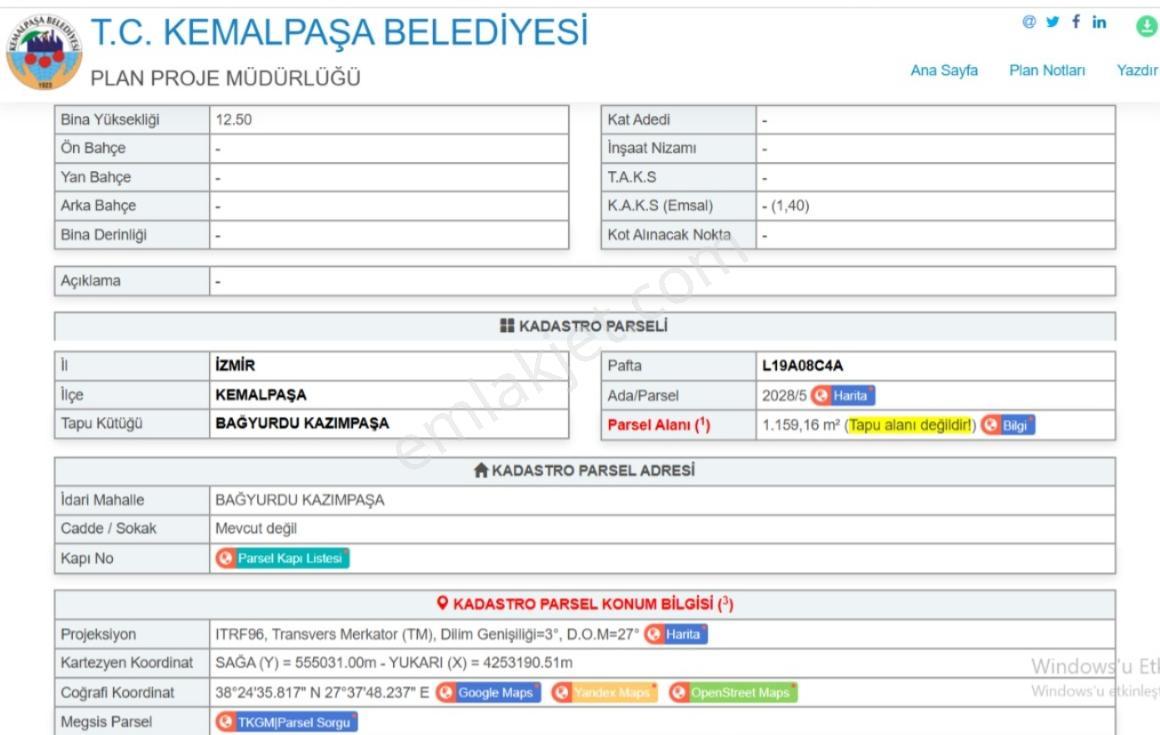
Task: Click the PLAN PROJE MÜDÜRLÜĞÜ subtitle
Action: [226, 78]
